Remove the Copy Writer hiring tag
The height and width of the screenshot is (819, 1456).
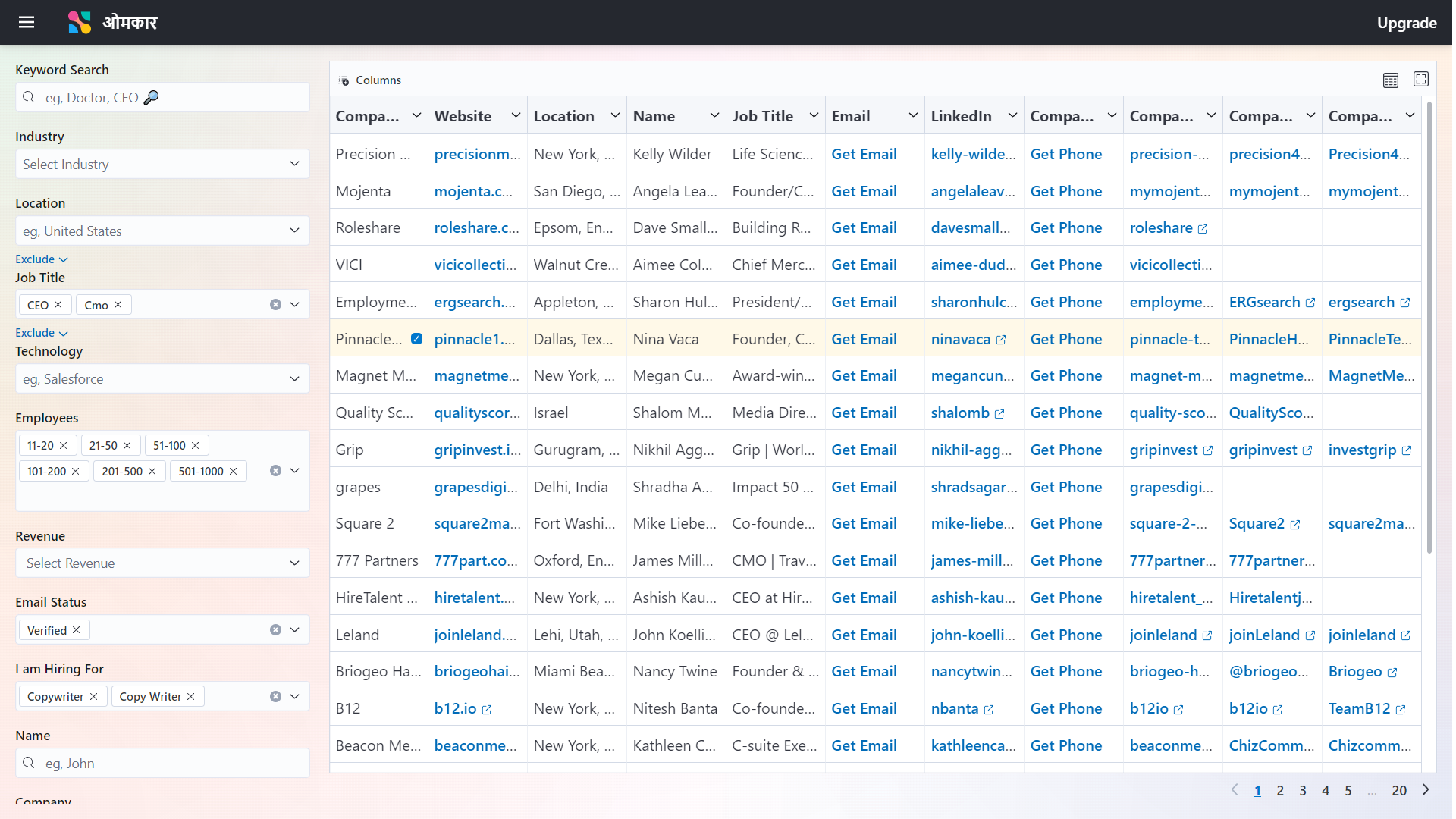191,696
